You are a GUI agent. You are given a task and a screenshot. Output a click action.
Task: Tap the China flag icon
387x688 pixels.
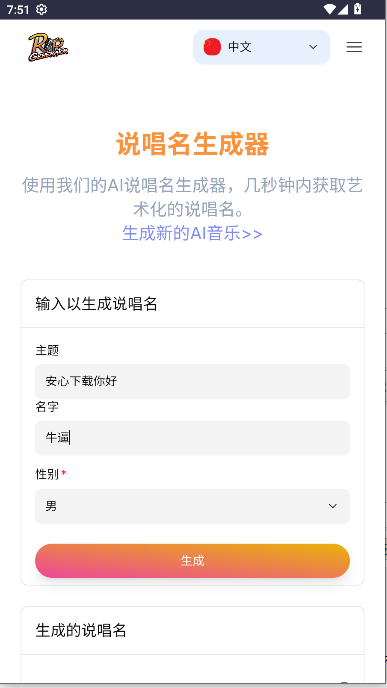pyautogui.click(x=212, y=47)
